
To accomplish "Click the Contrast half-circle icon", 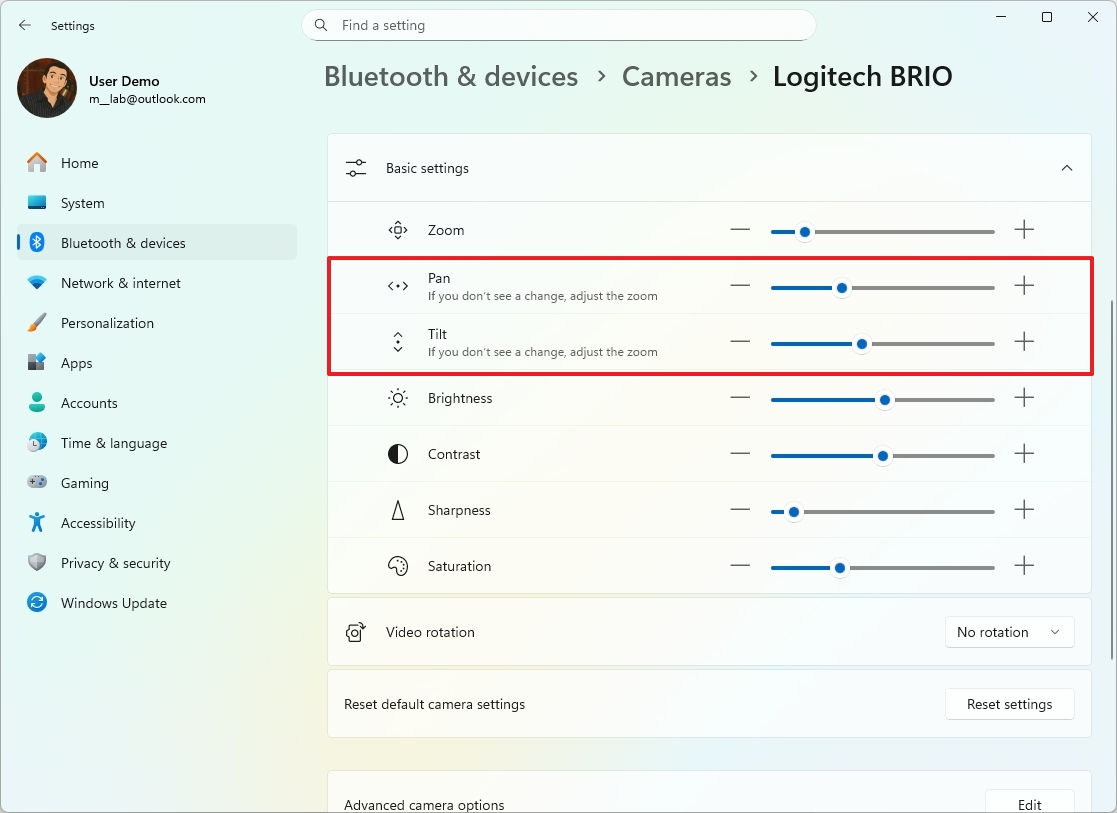I will point(397,454).
